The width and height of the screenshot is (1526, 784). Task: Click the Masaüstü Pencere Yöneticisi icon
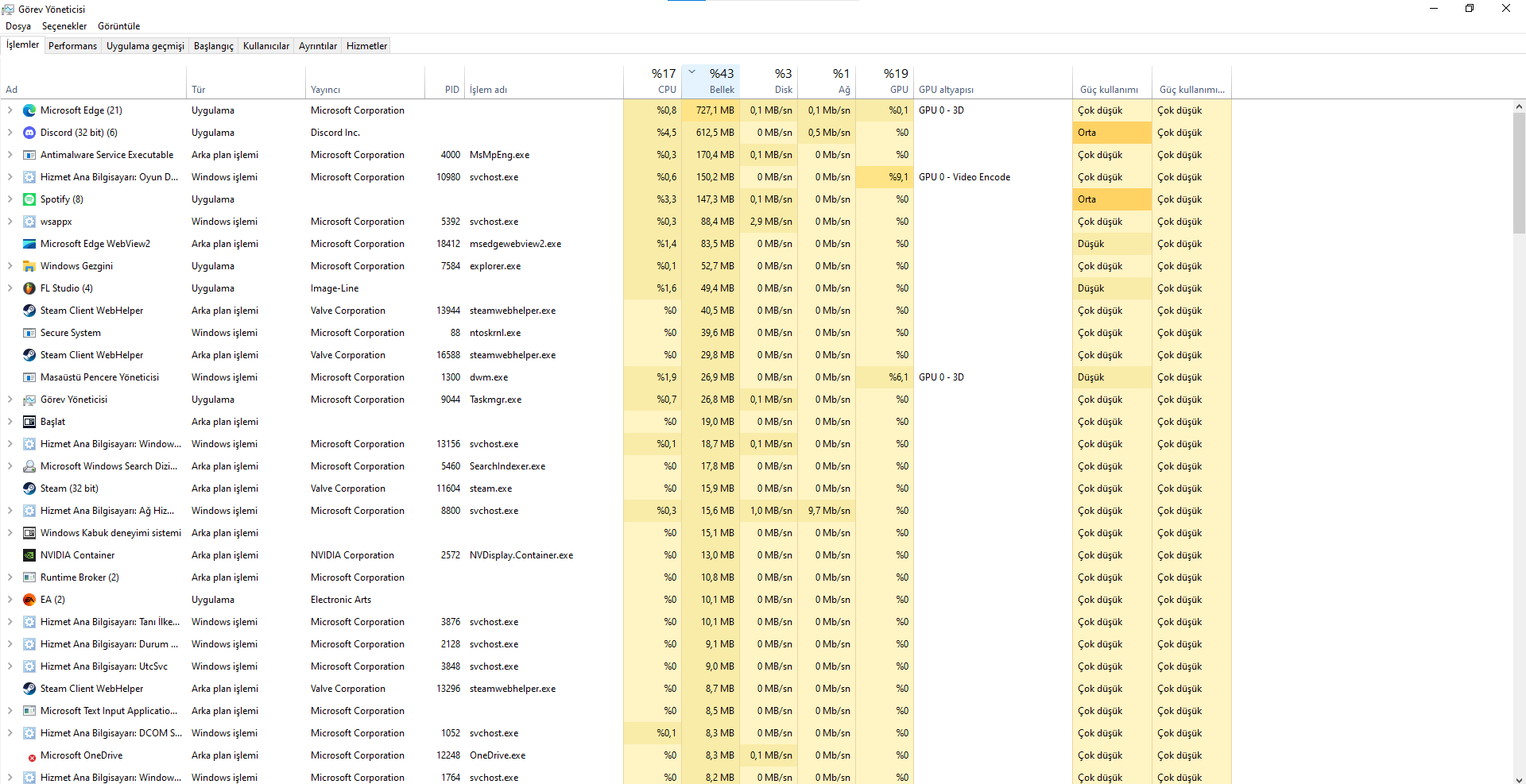pos(29,377)
